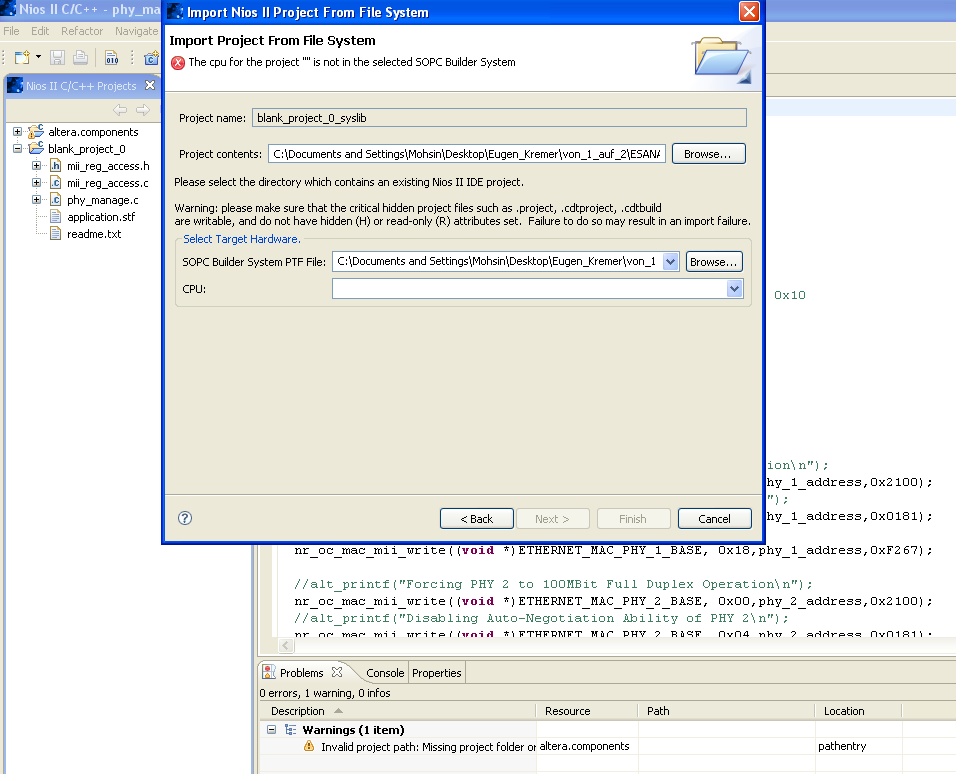The width and height of the screenshot is (961, 781).
Task: Click the Print toolbar icon
Action: pyautogui.click(x=80, y=58)
